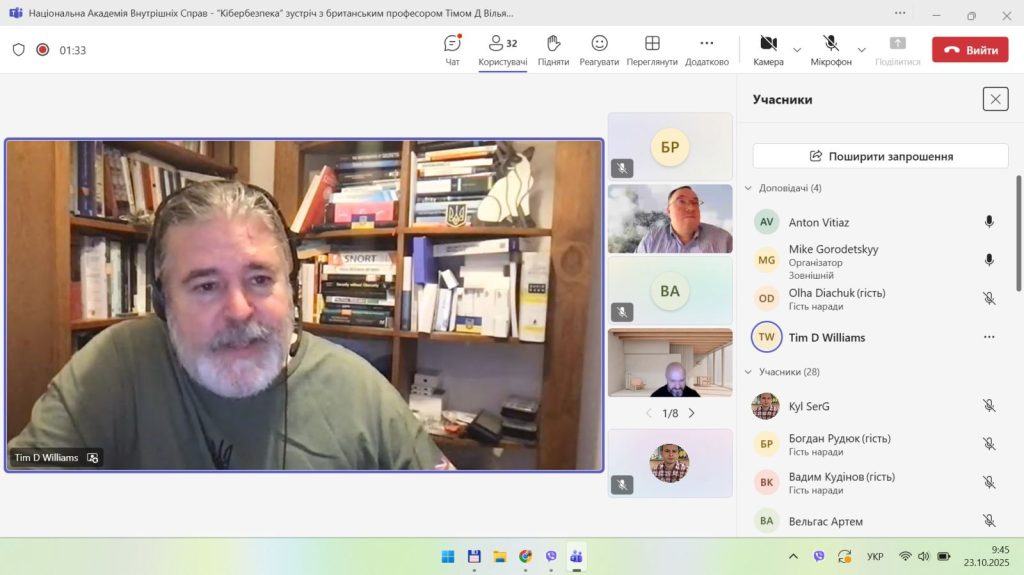1024x575 pixels.
Task: Click the recording indicator icon
Action: coord(42,50)
